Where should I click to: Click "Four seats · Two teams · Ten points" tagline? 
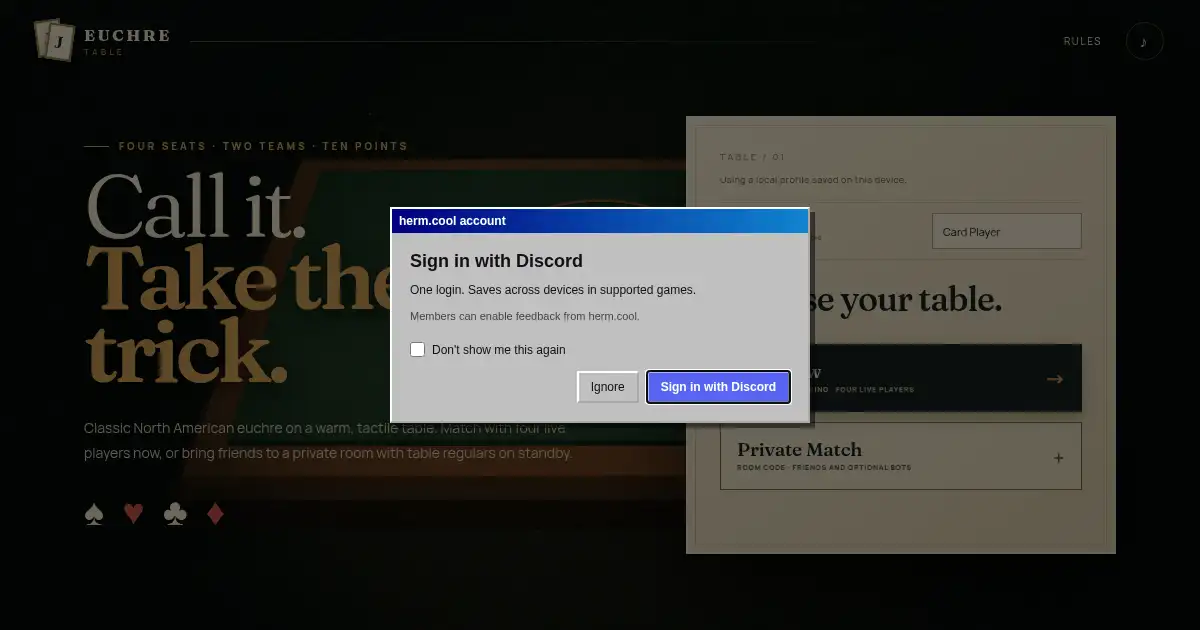click(263, 146)
